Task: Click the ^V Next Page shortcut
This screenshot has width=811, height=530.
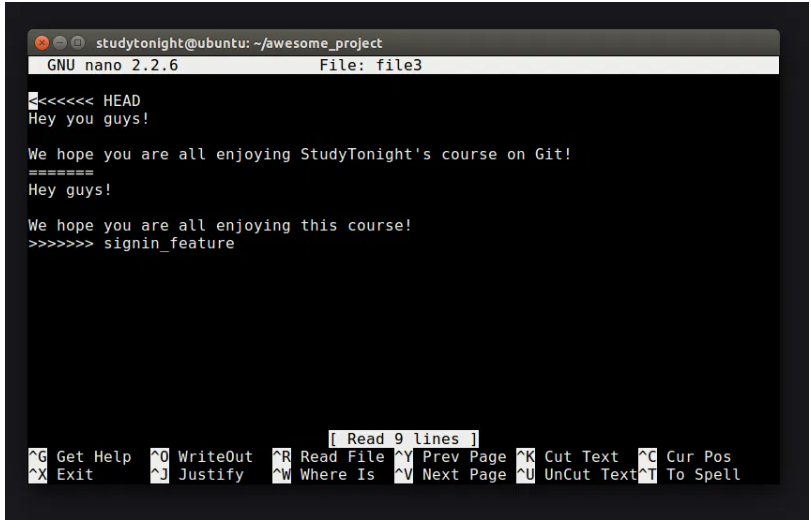Action: click(x=450, y=475)
